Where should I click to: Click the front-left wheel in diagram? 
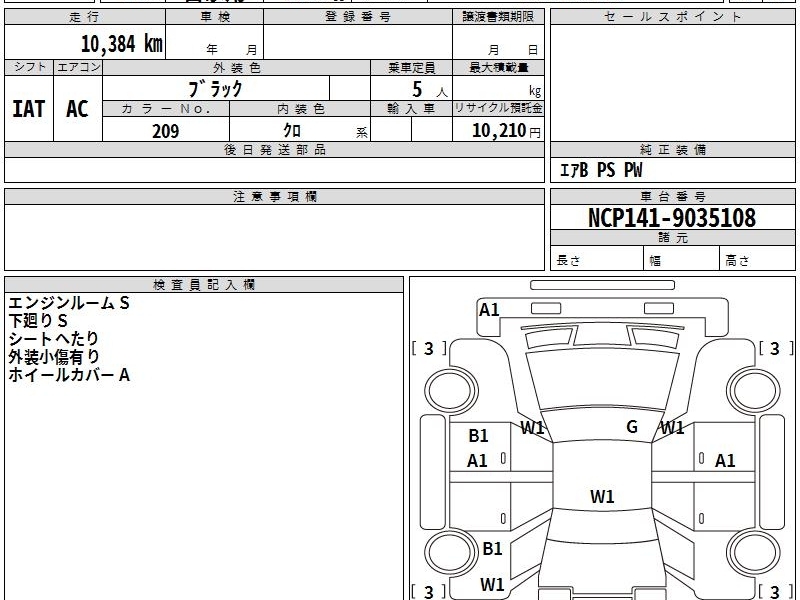point(451,391)
